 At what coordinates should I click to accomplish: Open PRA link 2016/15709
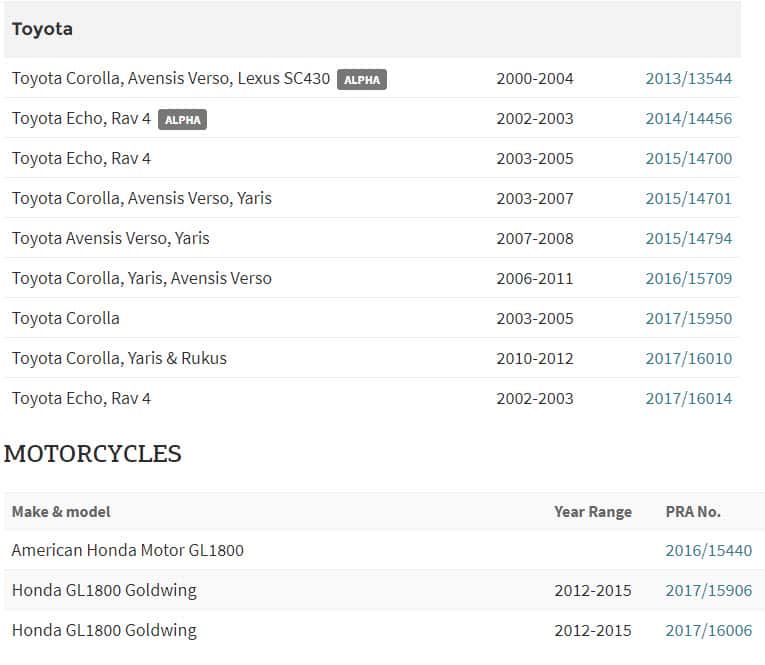click(x=688, y=278)
